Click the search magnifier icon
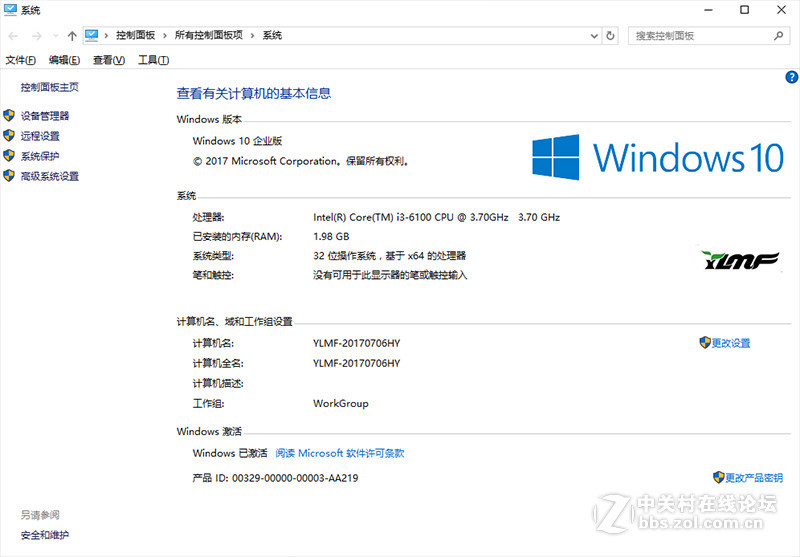The width and height of the screenshot is (800, 557). click(x=779, y=36)
